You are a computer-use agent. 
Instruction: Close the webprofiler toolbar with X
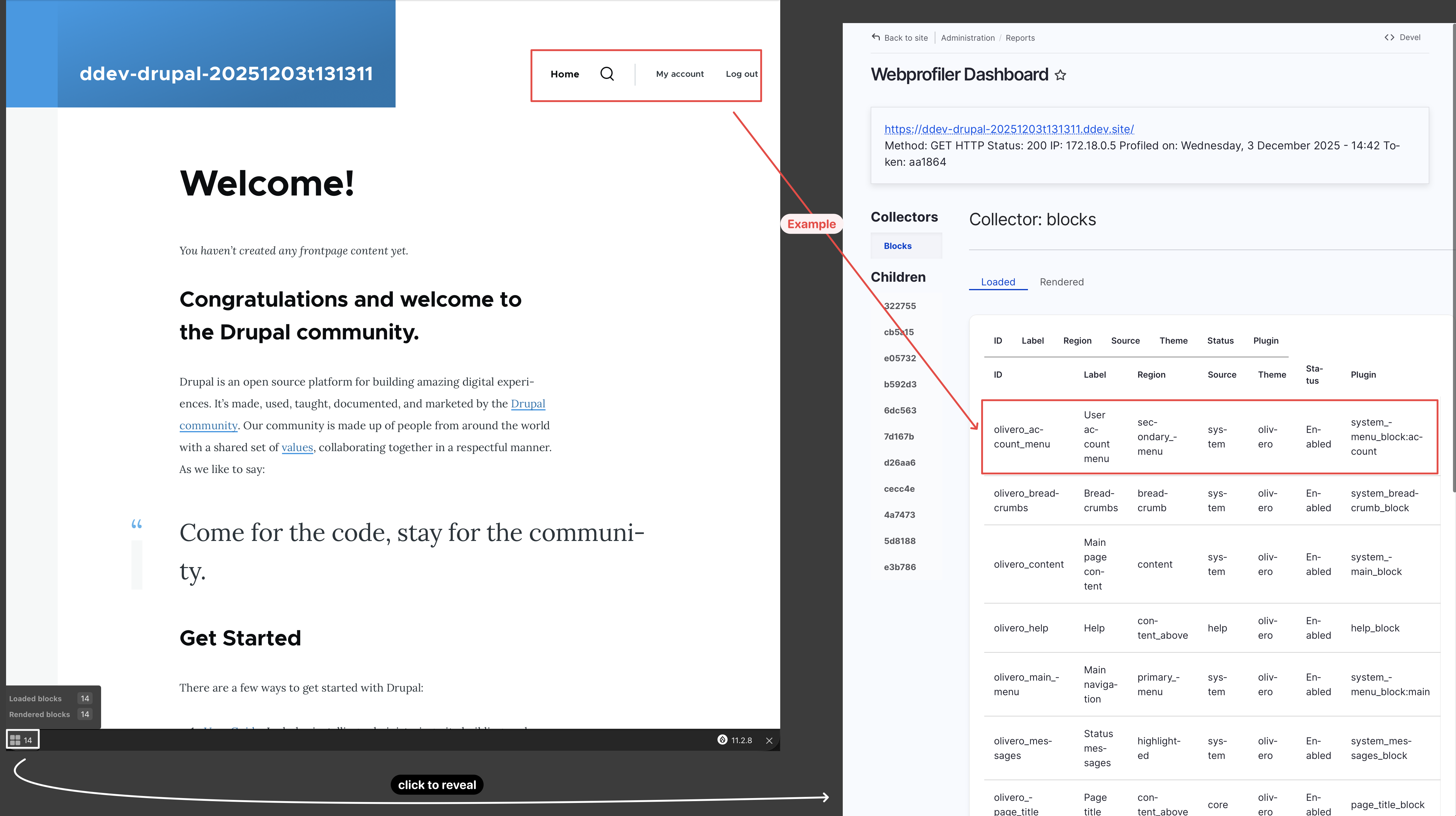[769, 740]
